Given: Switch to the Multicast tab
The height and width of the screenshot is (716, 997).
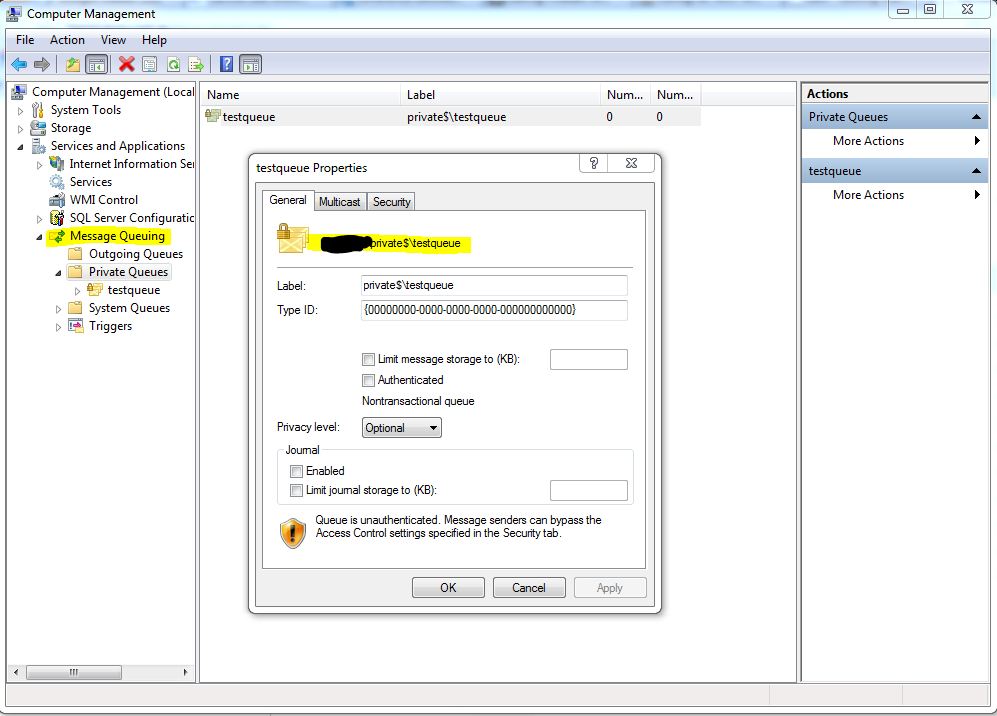Looking at the screenshot, I should (340, 202).
